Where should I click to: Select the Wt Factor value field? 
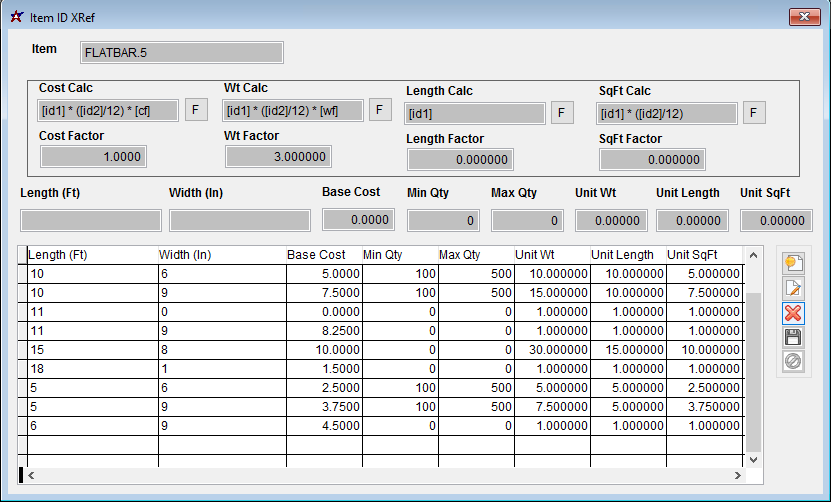278,157
